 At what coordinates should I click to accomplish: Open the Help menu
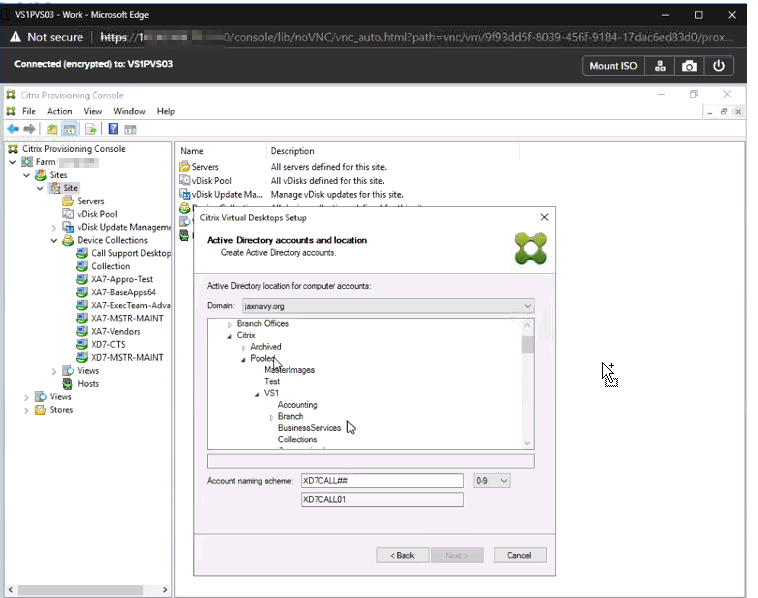[166, 111]
